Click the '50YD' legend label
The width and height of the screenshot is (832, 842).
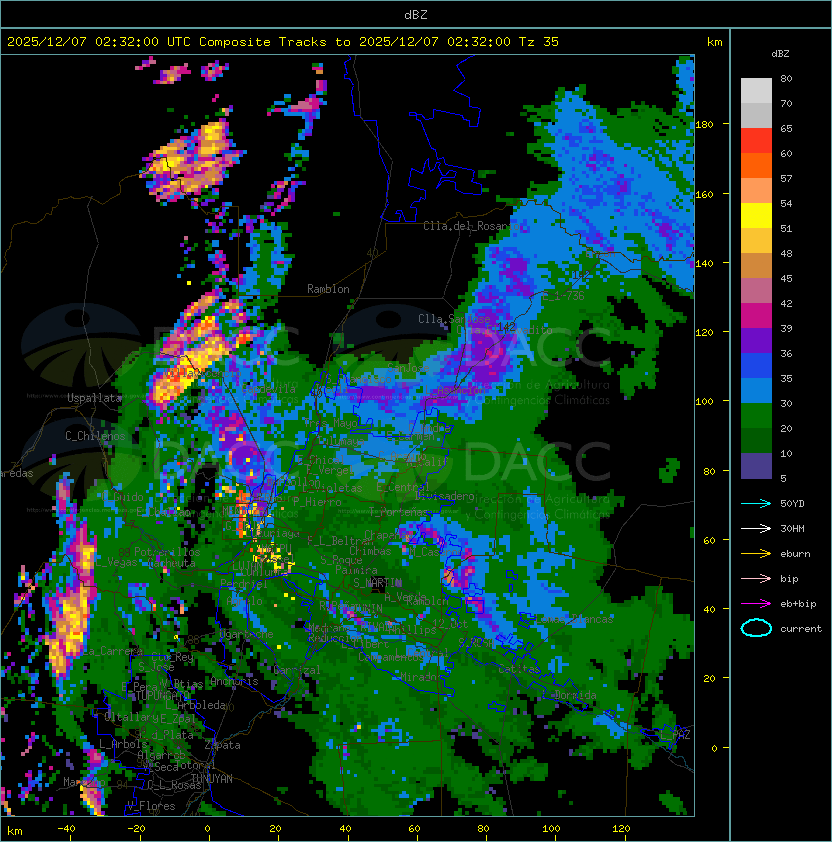(792, 503)
